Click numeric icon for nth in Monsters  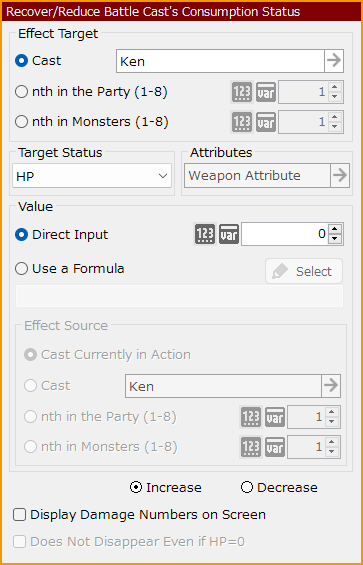(242, 122)
